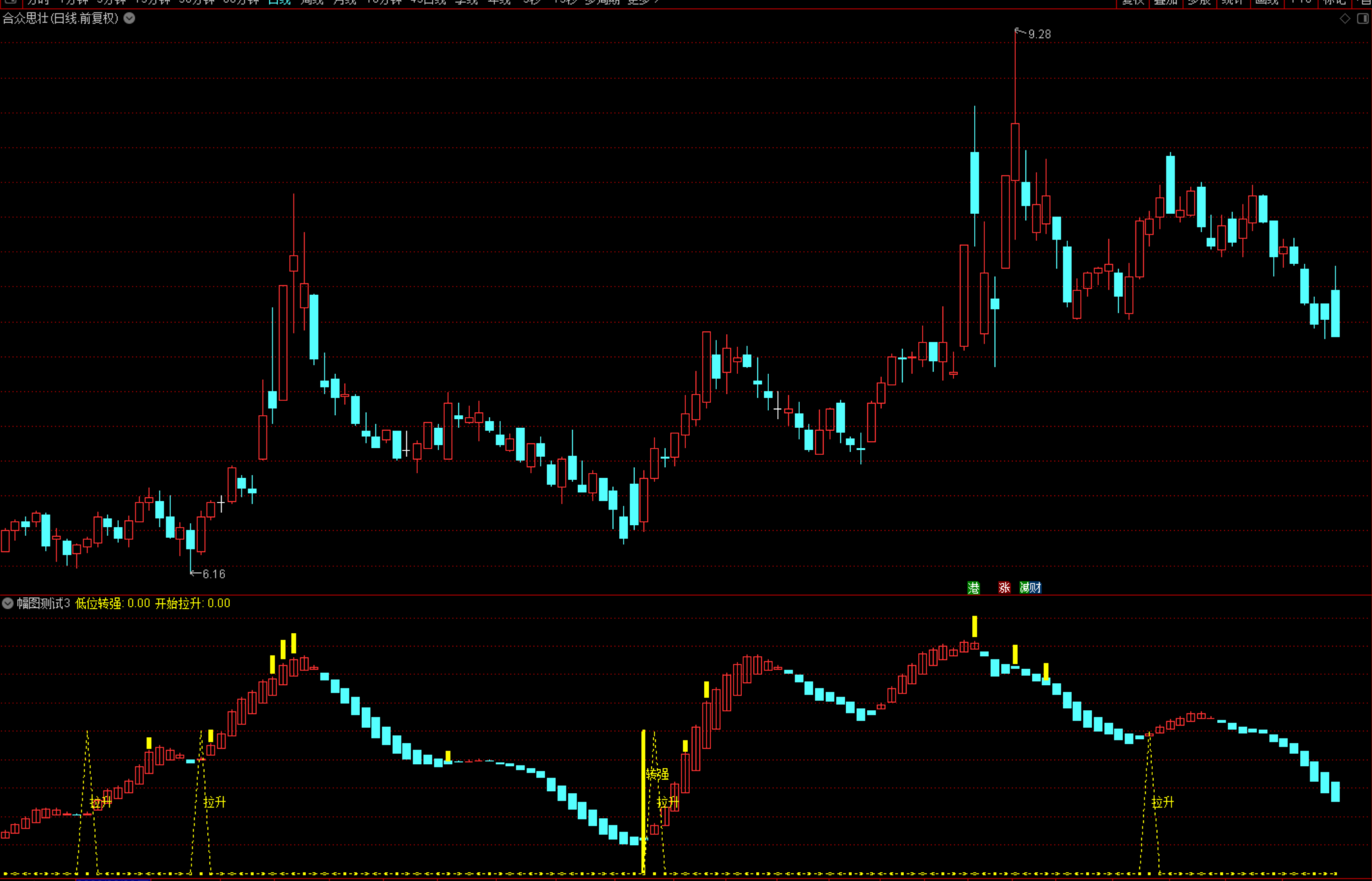Click the 9.28 high price marker

tap(1039, 34)
